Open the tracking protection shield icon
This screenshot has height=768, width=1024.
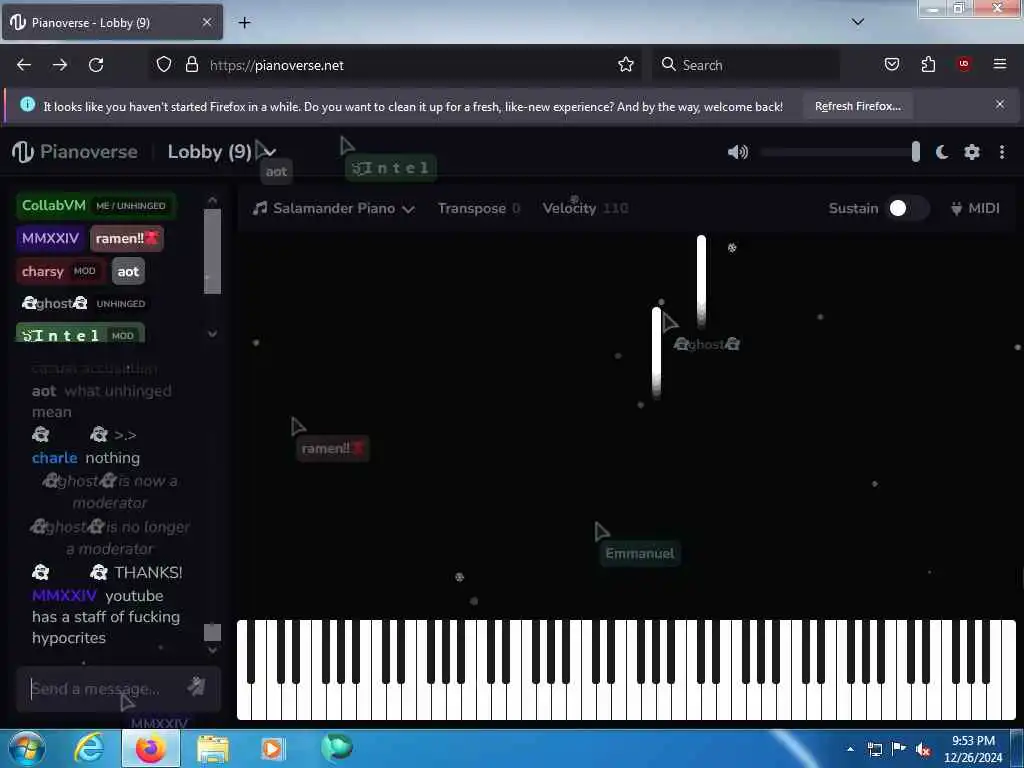pyautogui.click(x=164, y=65)
